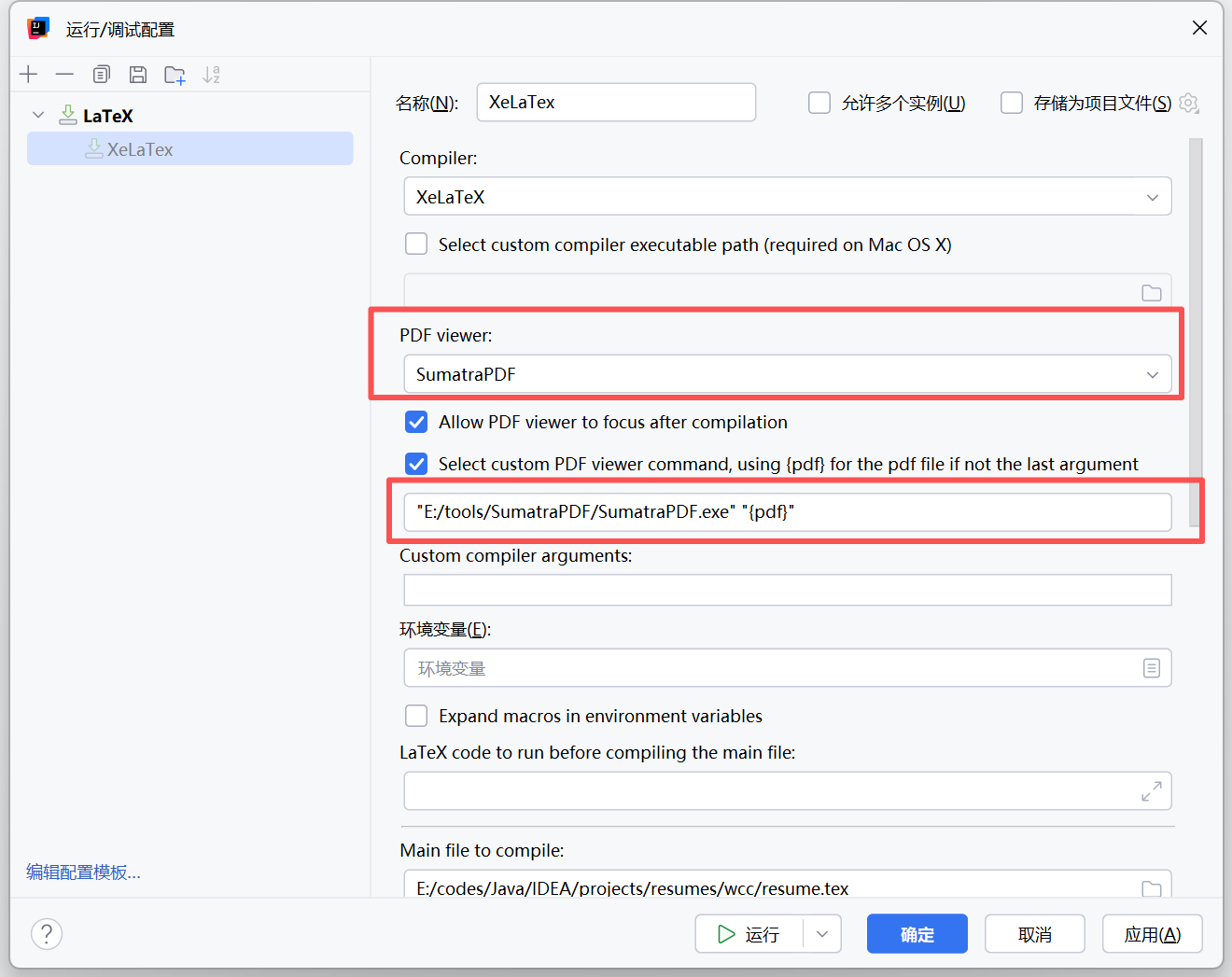This screenshot has height=977, width=1232.
Task: Click the remove configuration minus icon
Action: click(x=64, y=75)
